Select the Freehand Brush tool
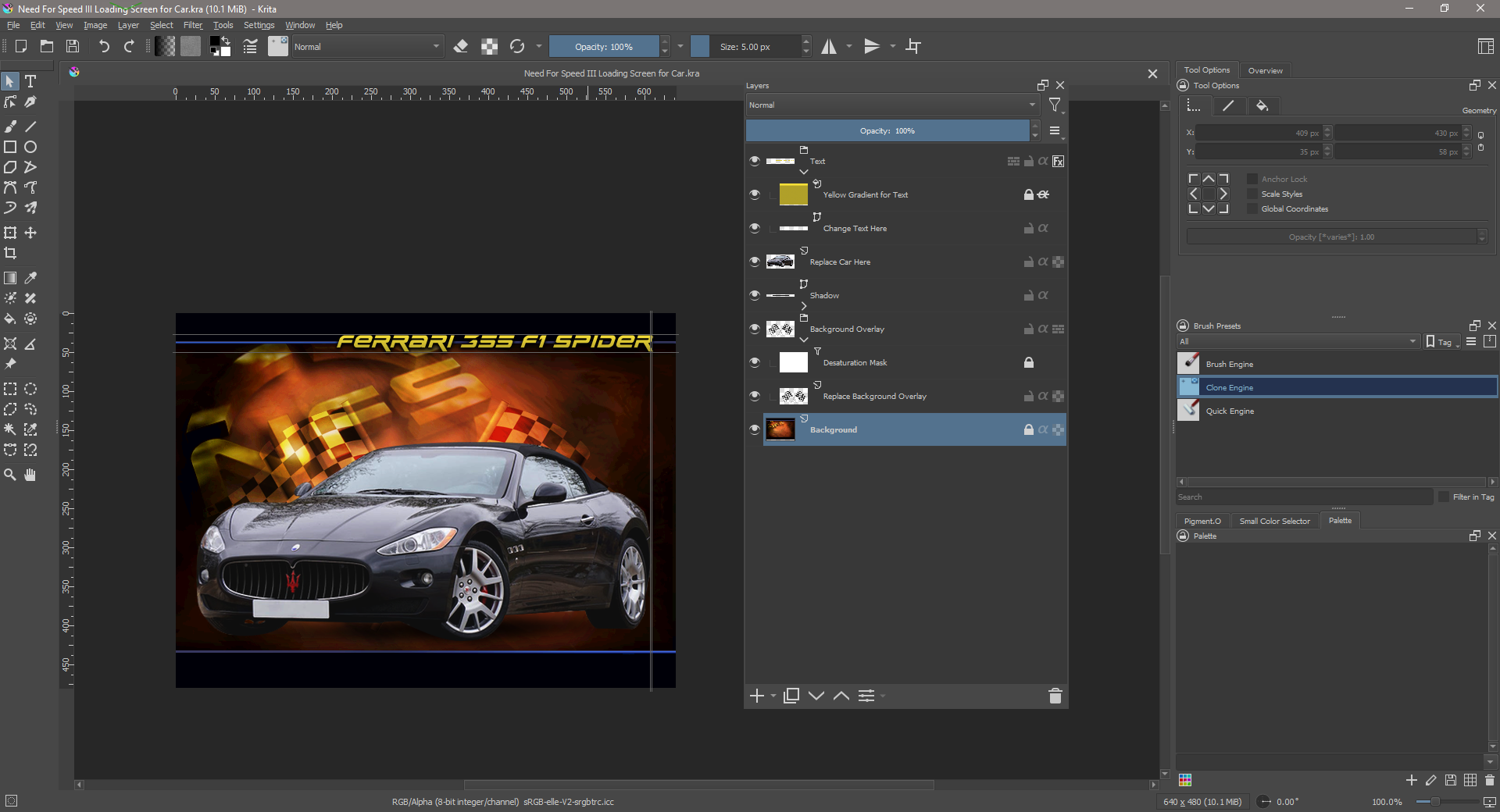The height and width of the screenshot is (812, 1500). pos(10,126)
